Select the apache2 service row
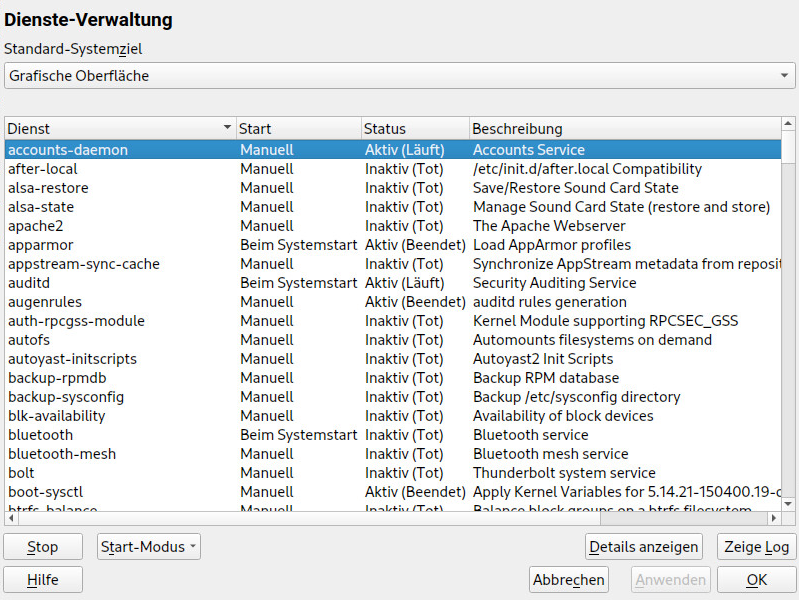Screen dimensions: 799x600 pos(393,226)
